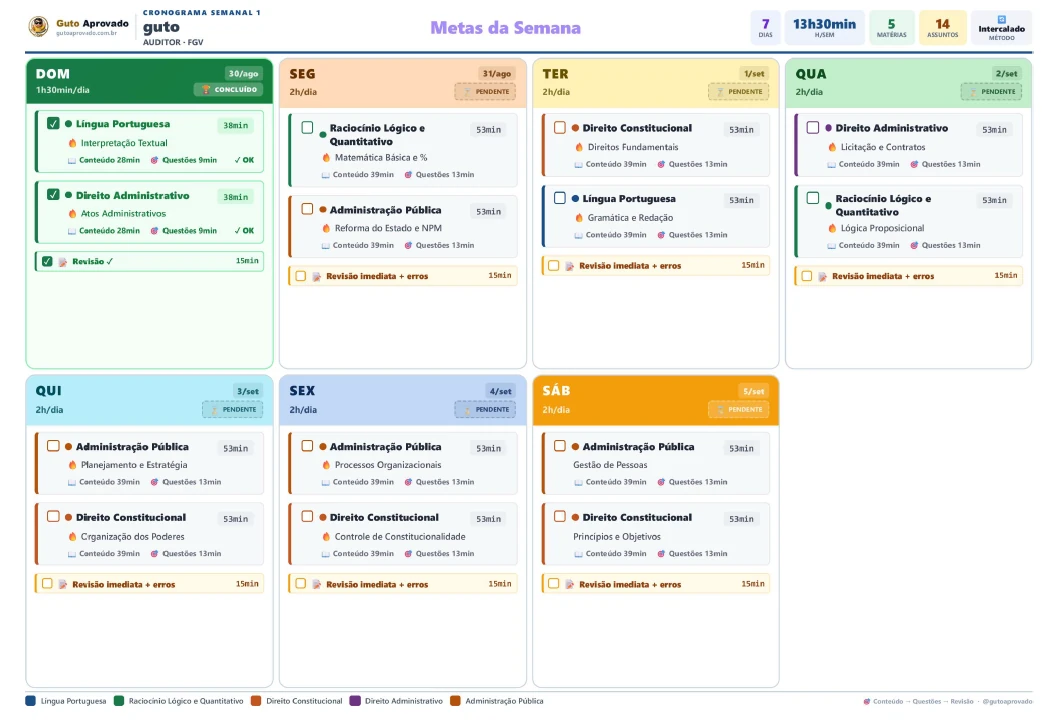Uncheck the DOM Língua Portuguesa checkbox
Image resolution: width=1055 pixels, height=725 pixels.
53,124
